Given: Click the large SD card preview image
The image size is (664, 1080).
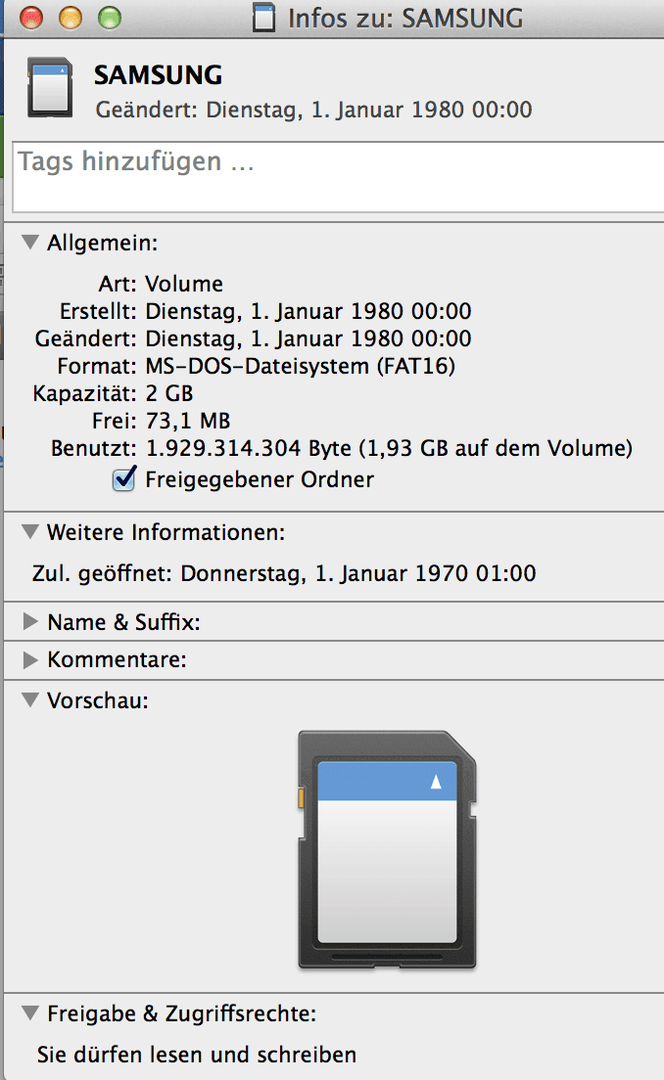Looking at the screenshot, I should tap(387, 851).
